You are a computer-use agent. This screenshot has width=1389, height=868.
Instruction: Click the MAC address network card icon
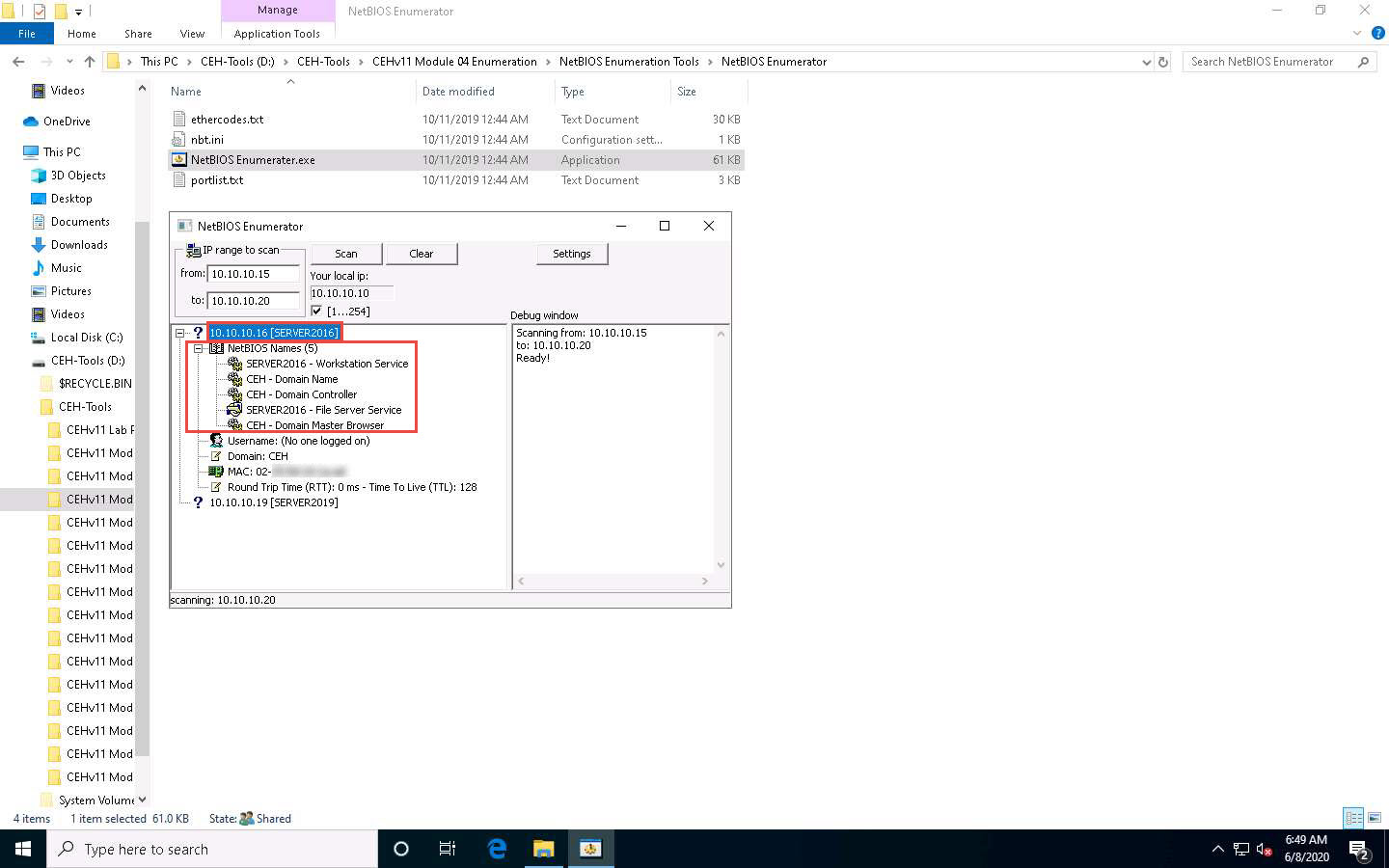coord(216,472)
